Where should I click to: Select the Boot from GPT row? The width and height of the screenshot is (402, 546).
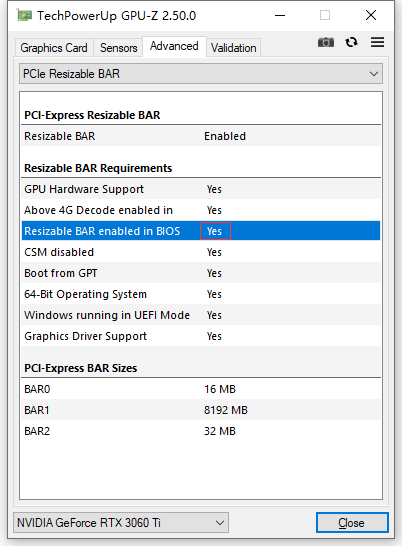[201, 273]
